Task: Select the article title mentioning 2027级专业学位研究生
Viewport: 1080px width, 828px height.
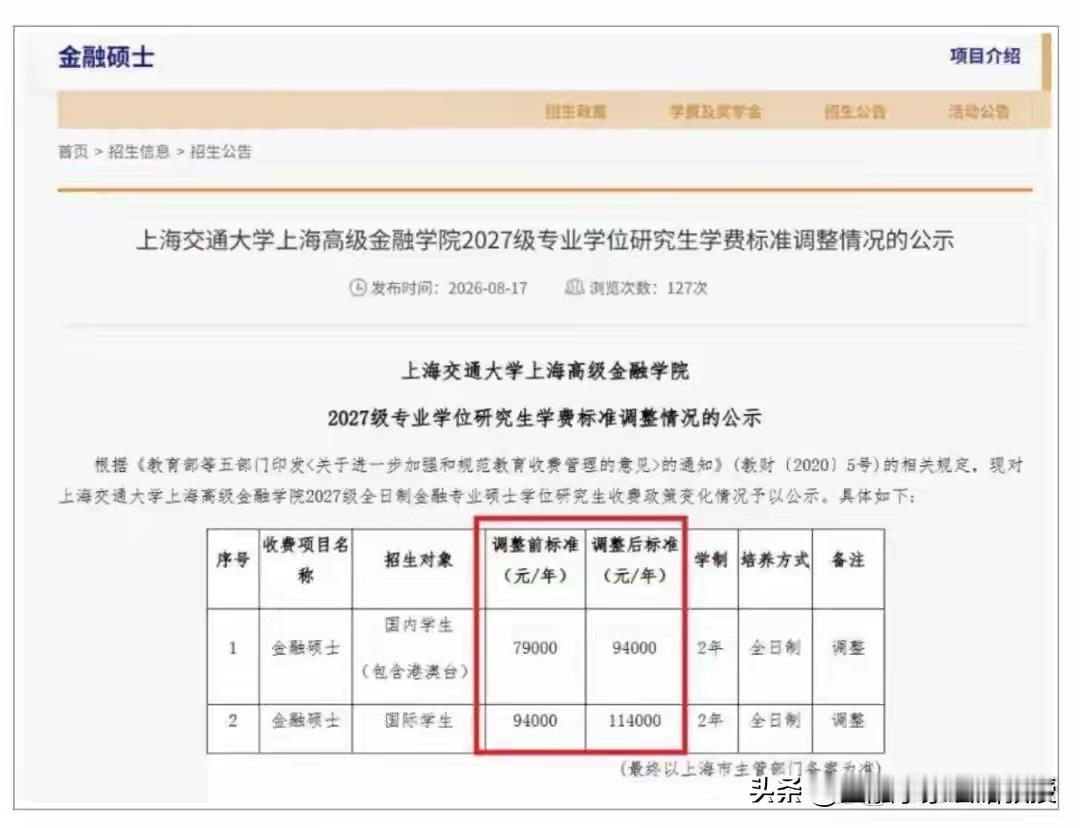Action: (x=545, y=240)
